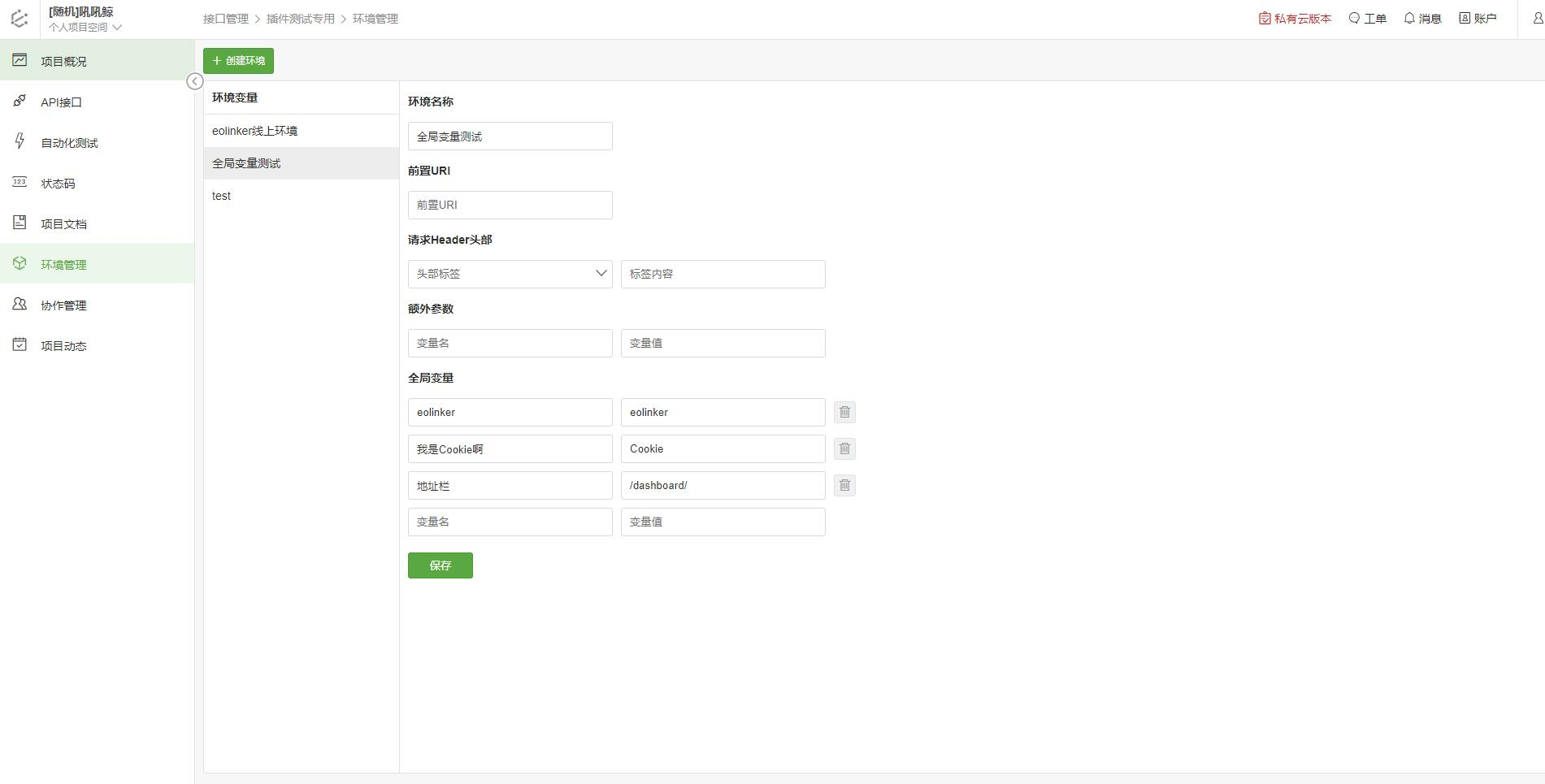Click the 保存 button
Image resolution: width=1545 pixels, height=784 pixels.
[440, 565]
